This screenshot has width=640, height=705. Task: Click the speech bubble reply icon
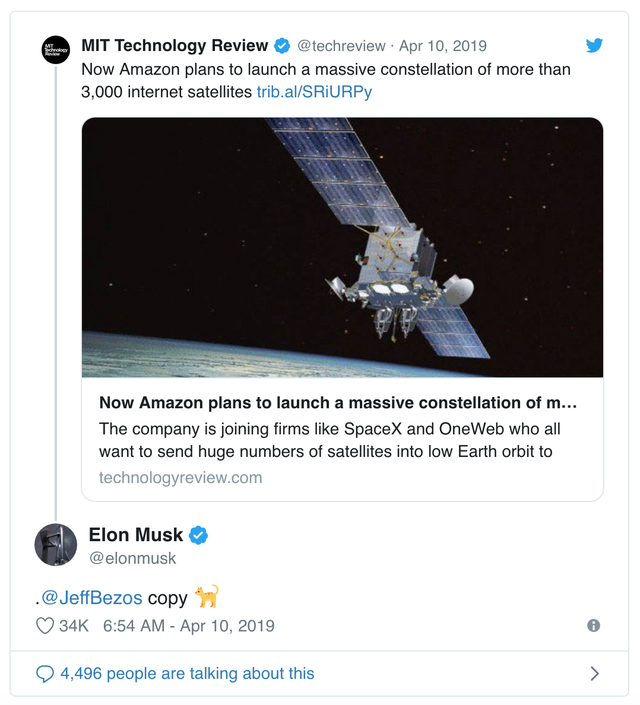[45, 674]
